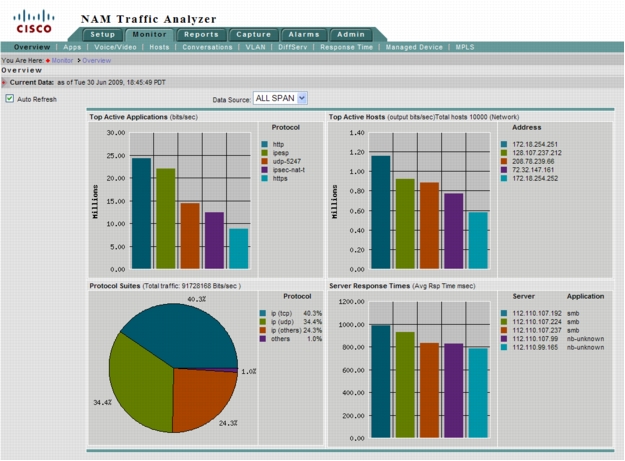Select server 112.110.107.99
Viewport: 625px width, 461px height.
[x=535, y=339]
